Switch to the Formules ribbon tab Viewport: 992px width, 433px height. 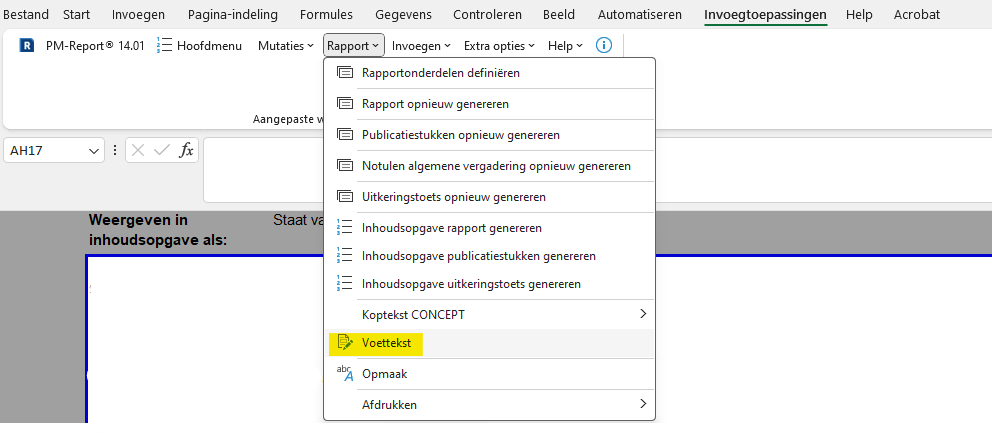326,15
